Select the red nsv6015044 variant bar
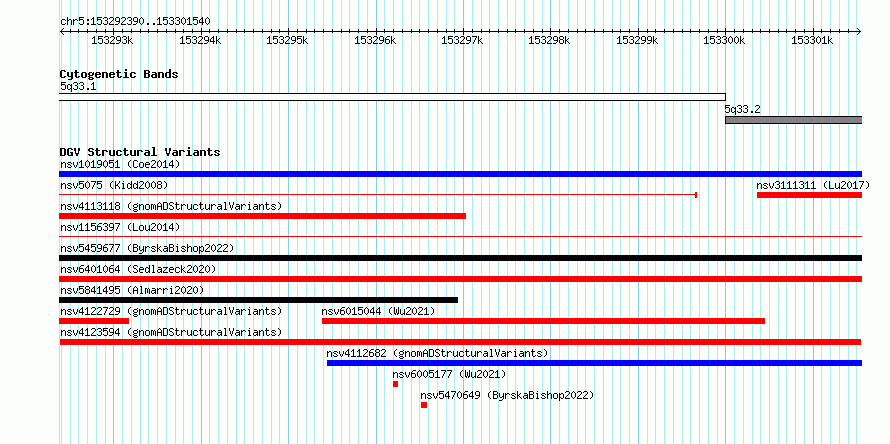Viewport: 890px width, 444px height. click(543, 321)
